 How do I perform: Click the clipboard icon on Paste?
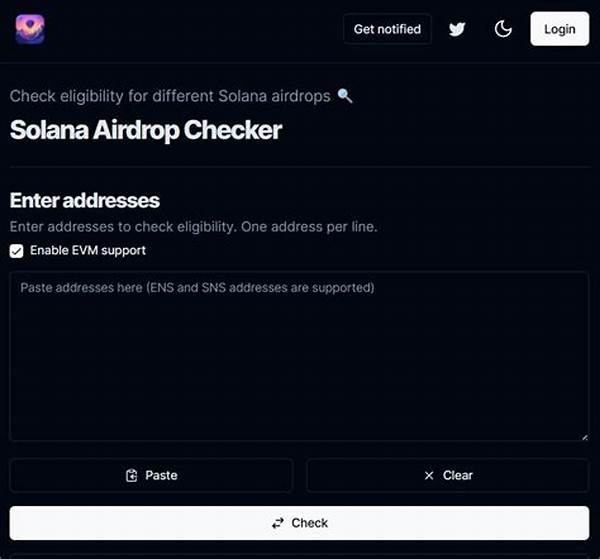pyautogui.click(x=131, y=476)
